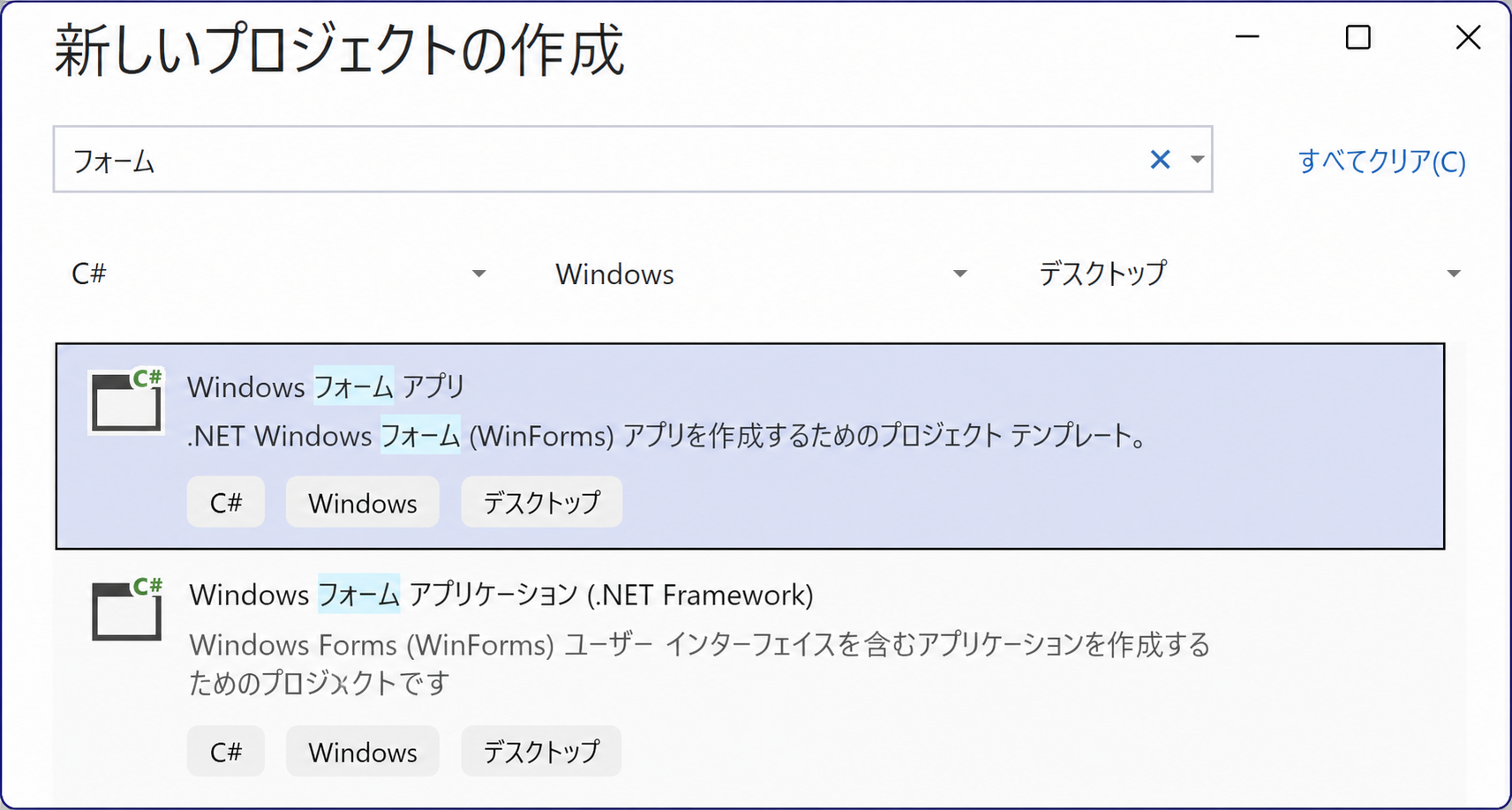This screenshot has width=1512, height=810.
Task: Click the Windows tag under the .NET Framework template
Action: point(363,752)
